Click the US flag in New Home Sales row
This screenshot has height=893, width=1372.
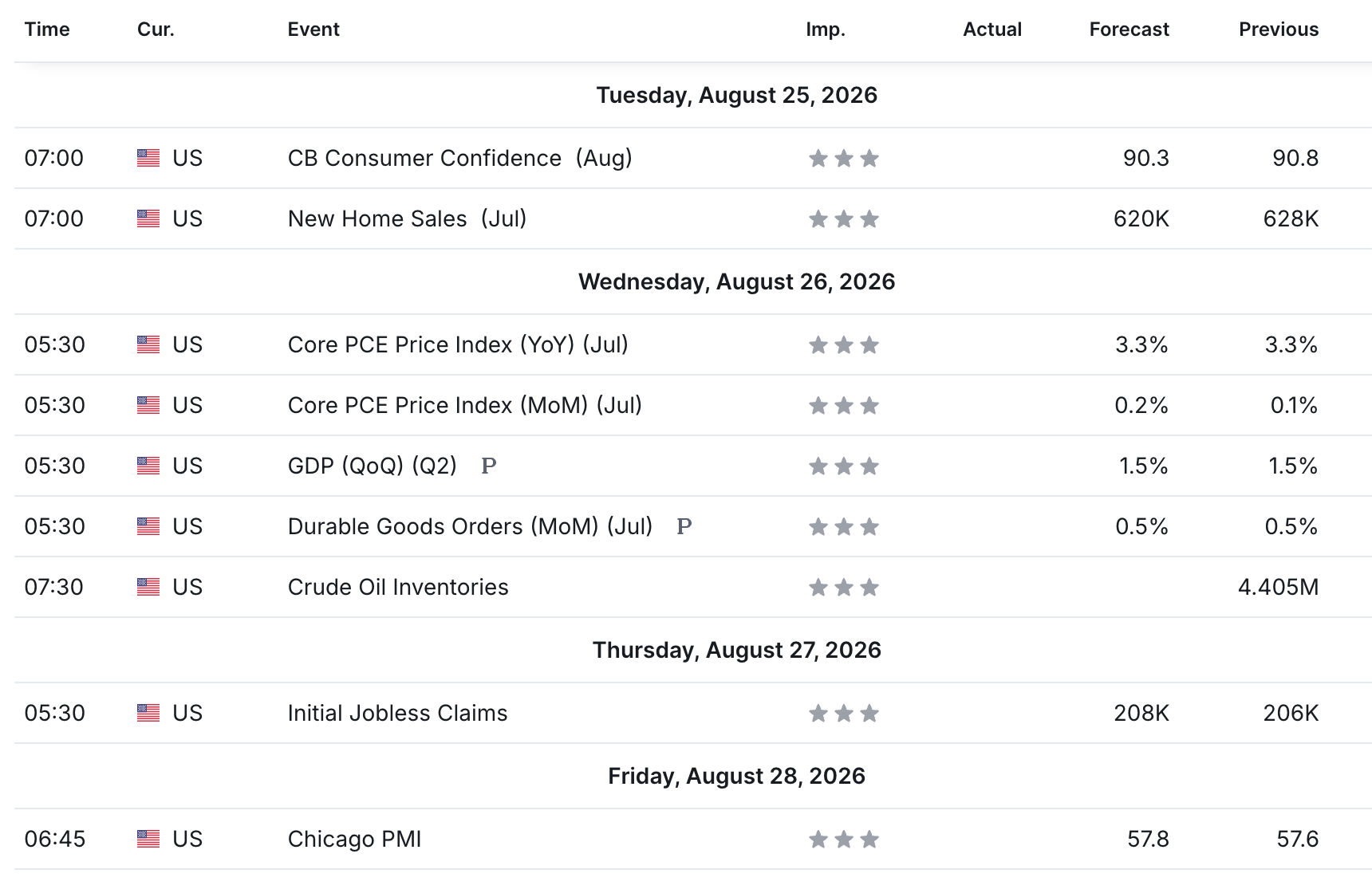148,218
